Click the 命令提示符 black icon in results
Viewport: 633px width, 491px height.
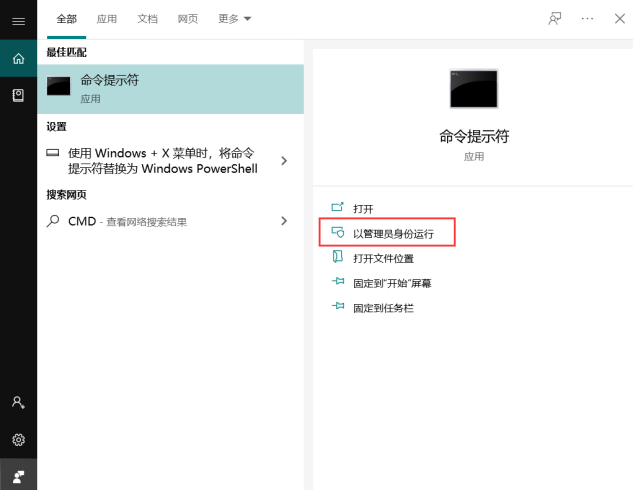pos(59,86)
